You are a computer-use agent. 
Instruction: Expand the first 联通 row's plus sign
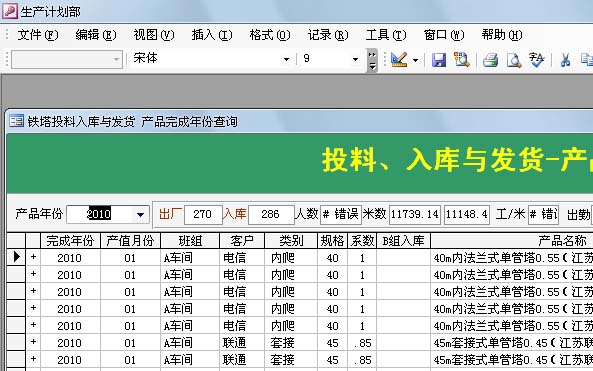tap(33, 342)
